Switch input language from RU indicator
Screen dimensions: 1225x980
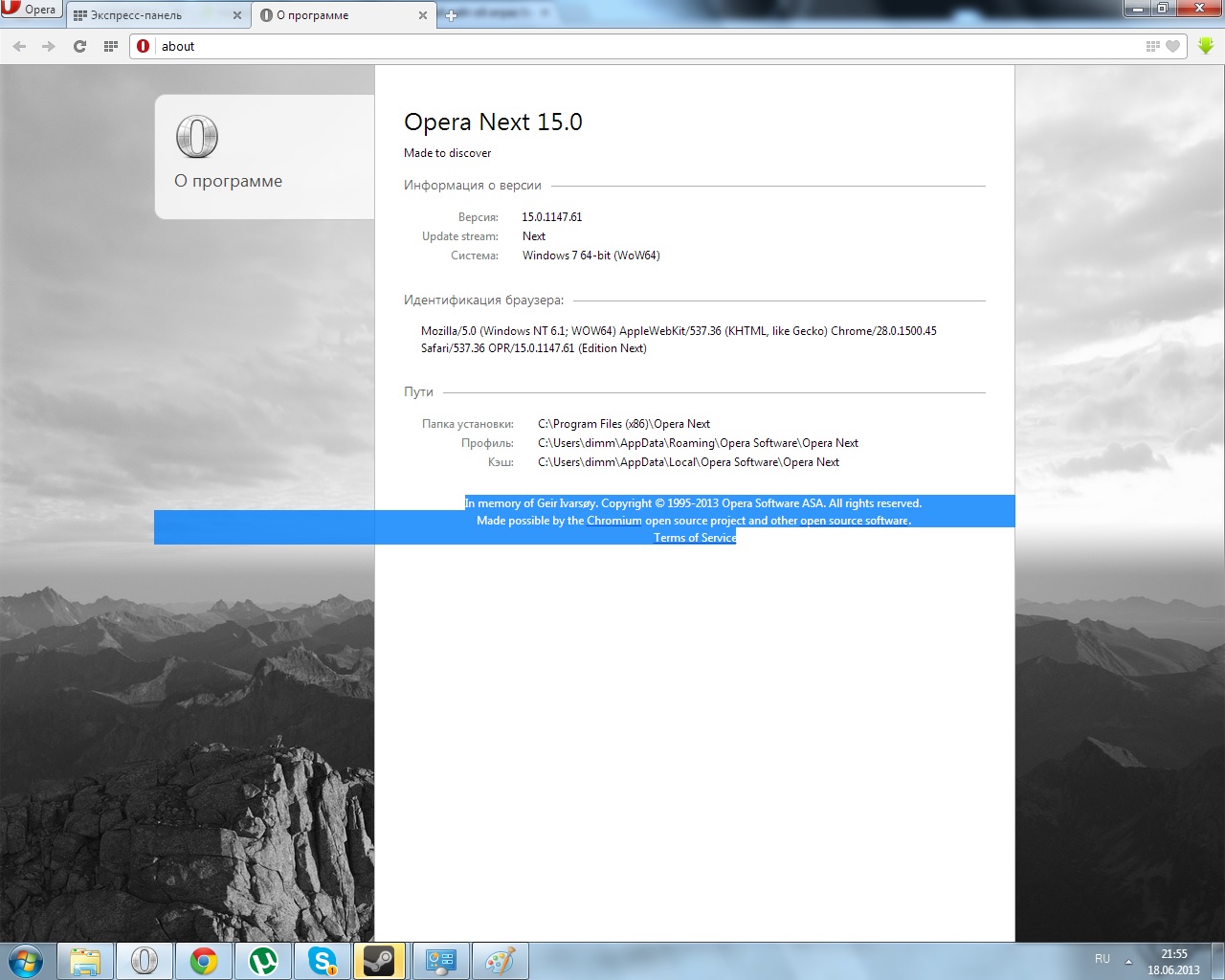[x=1102, y=959]
